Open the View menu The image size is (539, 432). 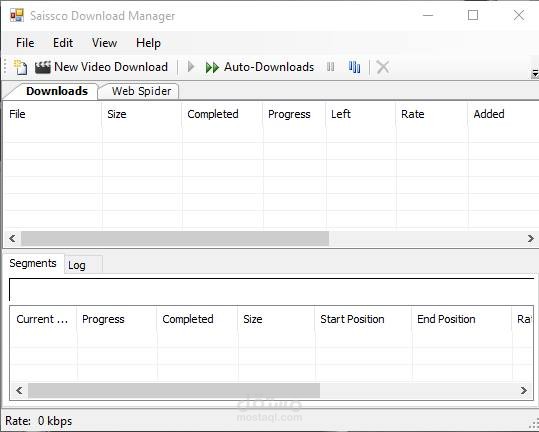click(104, 43)
